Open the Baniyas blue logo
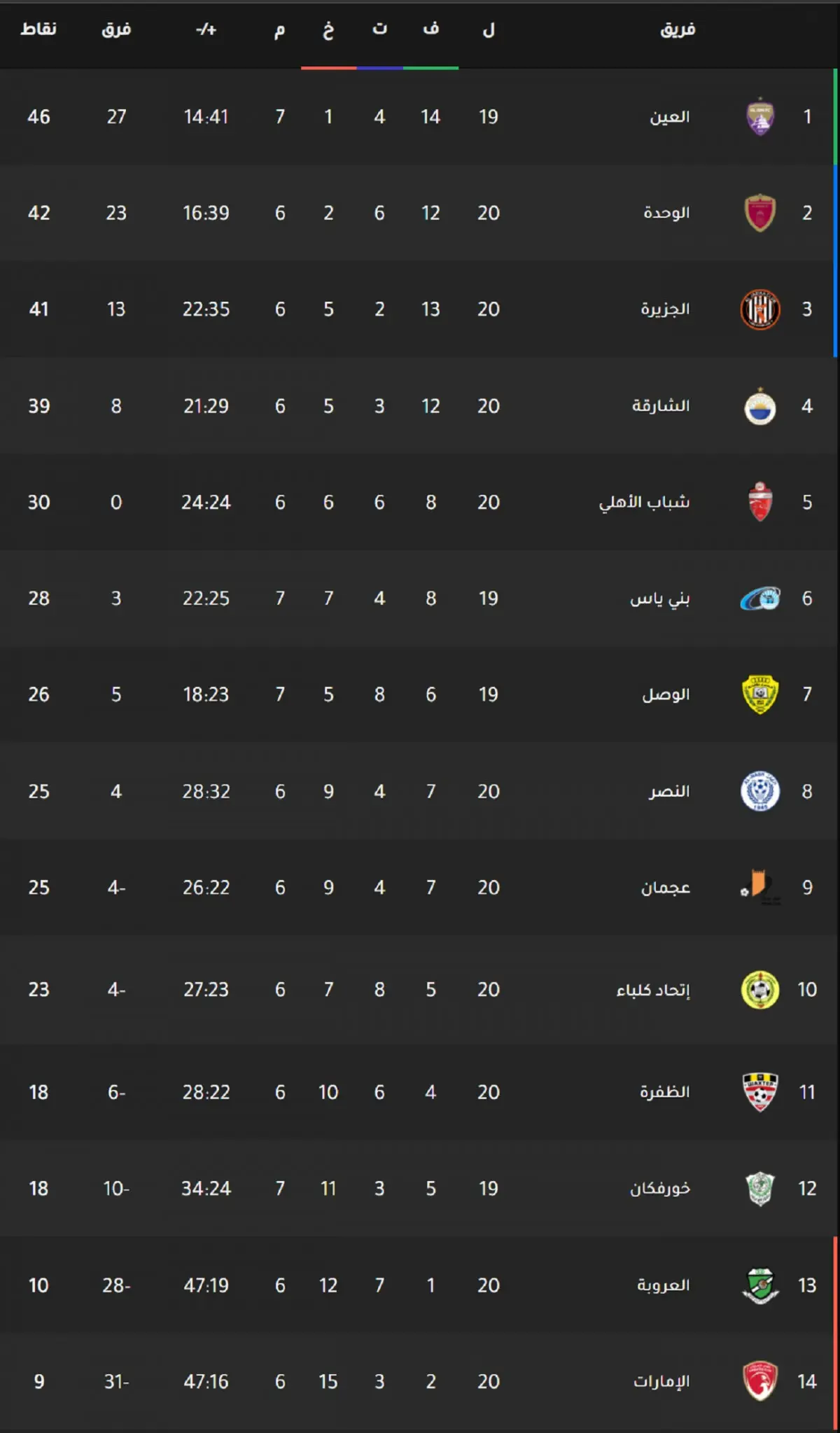The image size is (840, 1433). [760, 599]
